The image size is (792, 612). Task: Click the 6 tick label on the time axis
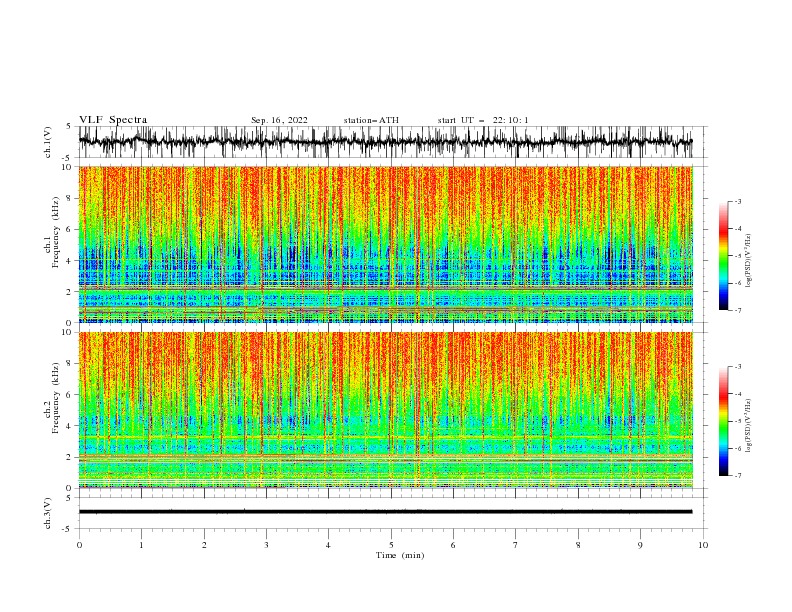click(453, 545)
